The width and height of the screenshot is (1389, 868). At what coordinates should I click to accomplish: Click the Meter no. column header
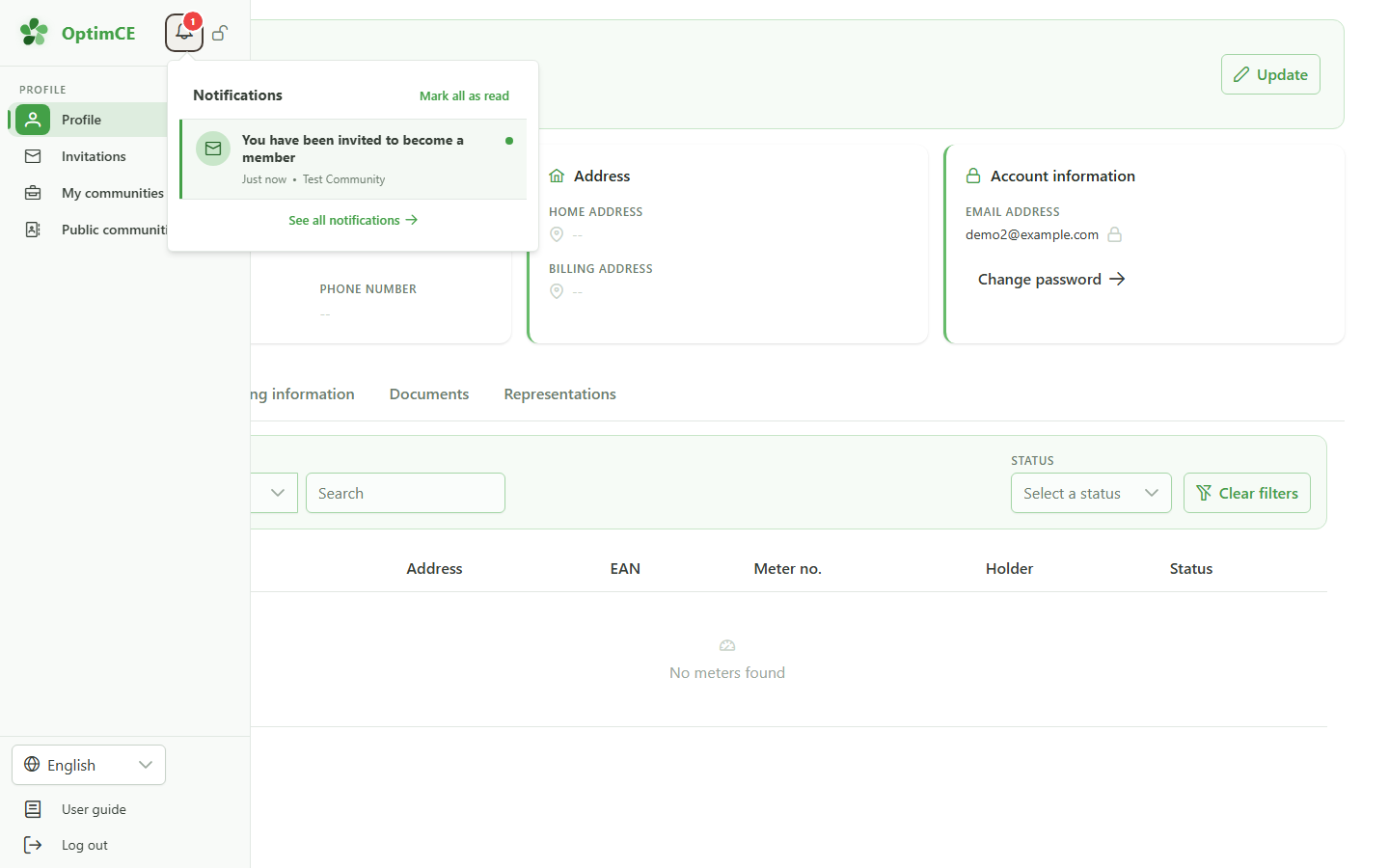coord(787,568)
